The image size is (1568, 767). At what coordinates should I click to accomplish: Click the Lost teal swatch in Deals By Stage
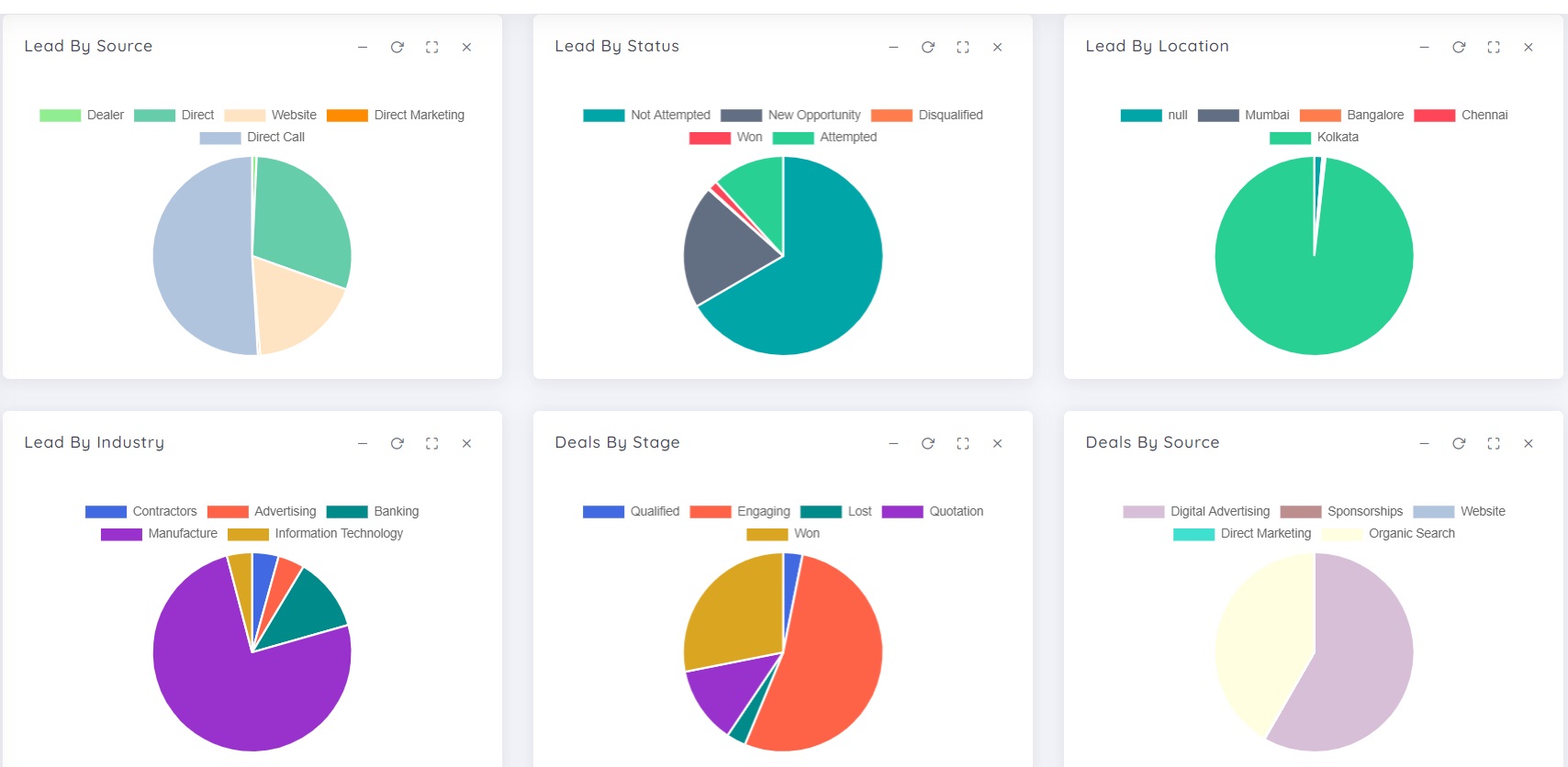point(821,511)
